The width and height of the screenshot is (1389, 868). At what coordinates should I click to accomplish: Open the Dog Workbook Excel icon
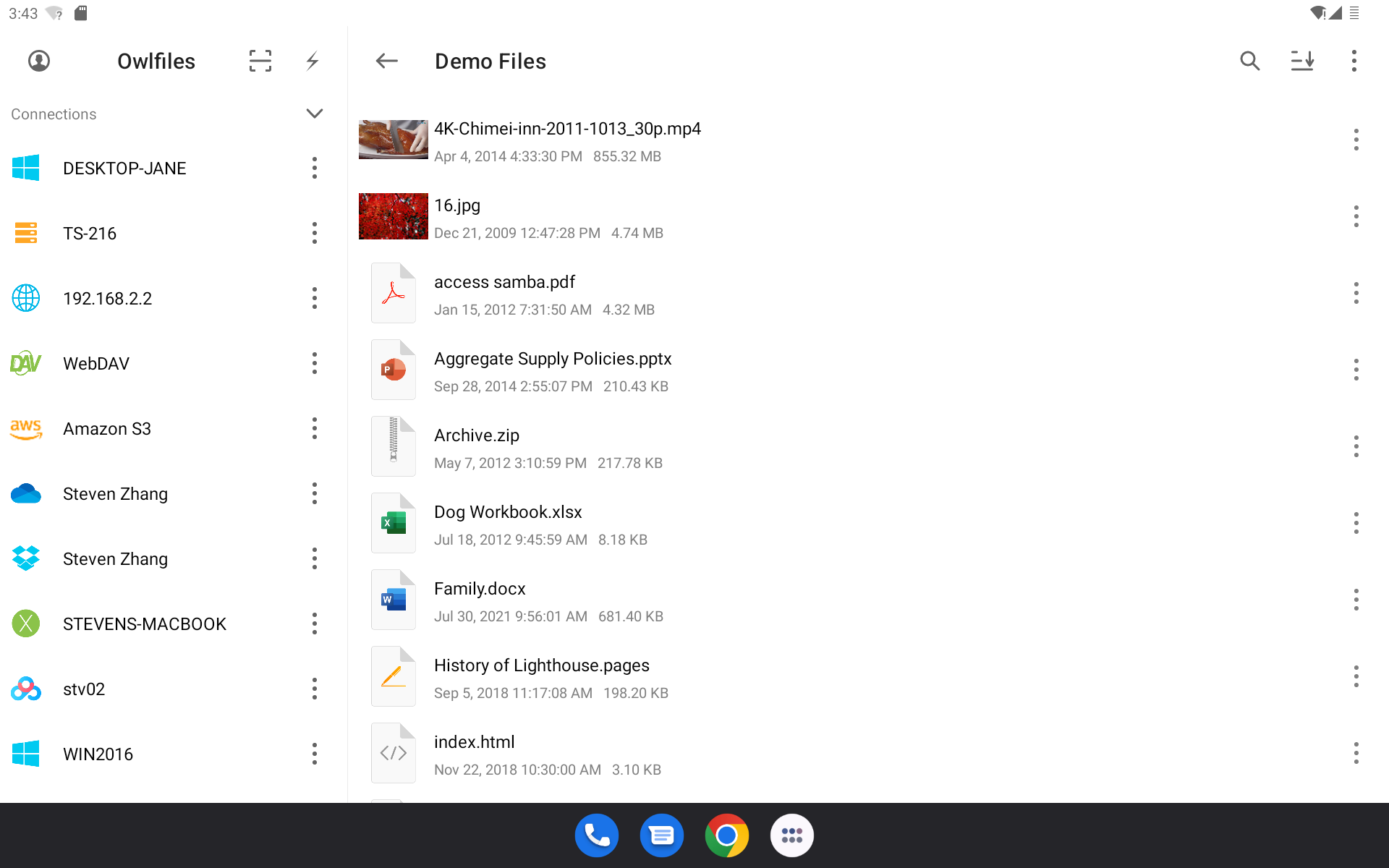(x=394, y=523)
